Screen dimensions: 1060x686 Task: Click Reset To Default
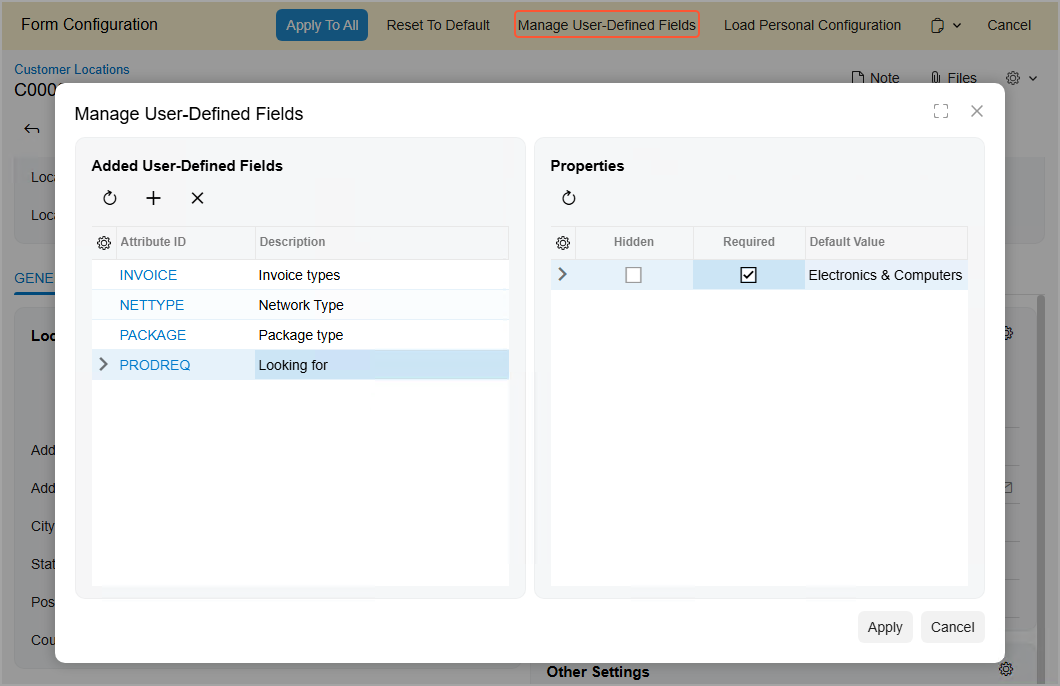(438, 25)
